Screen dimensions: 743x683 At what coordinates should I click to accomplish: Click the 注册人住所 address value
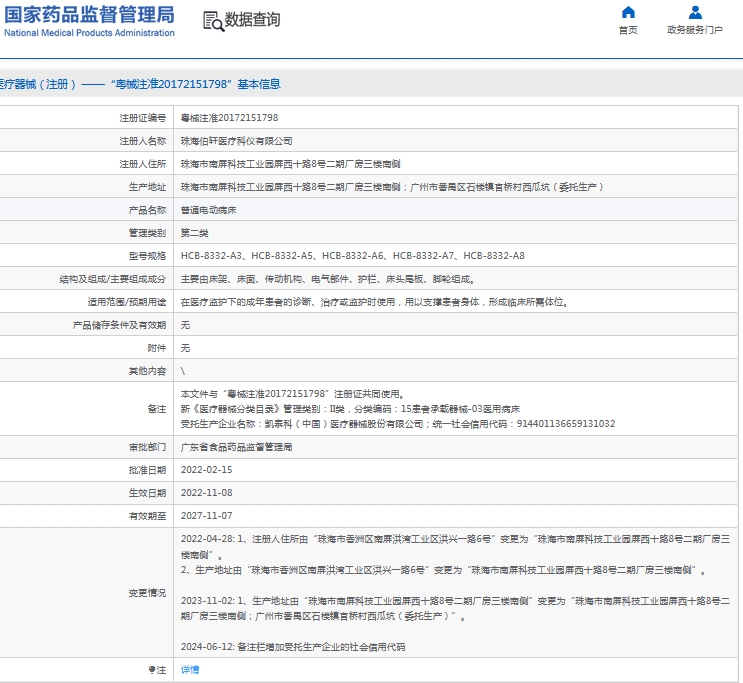pyautogui.click(x=290, y=164)
